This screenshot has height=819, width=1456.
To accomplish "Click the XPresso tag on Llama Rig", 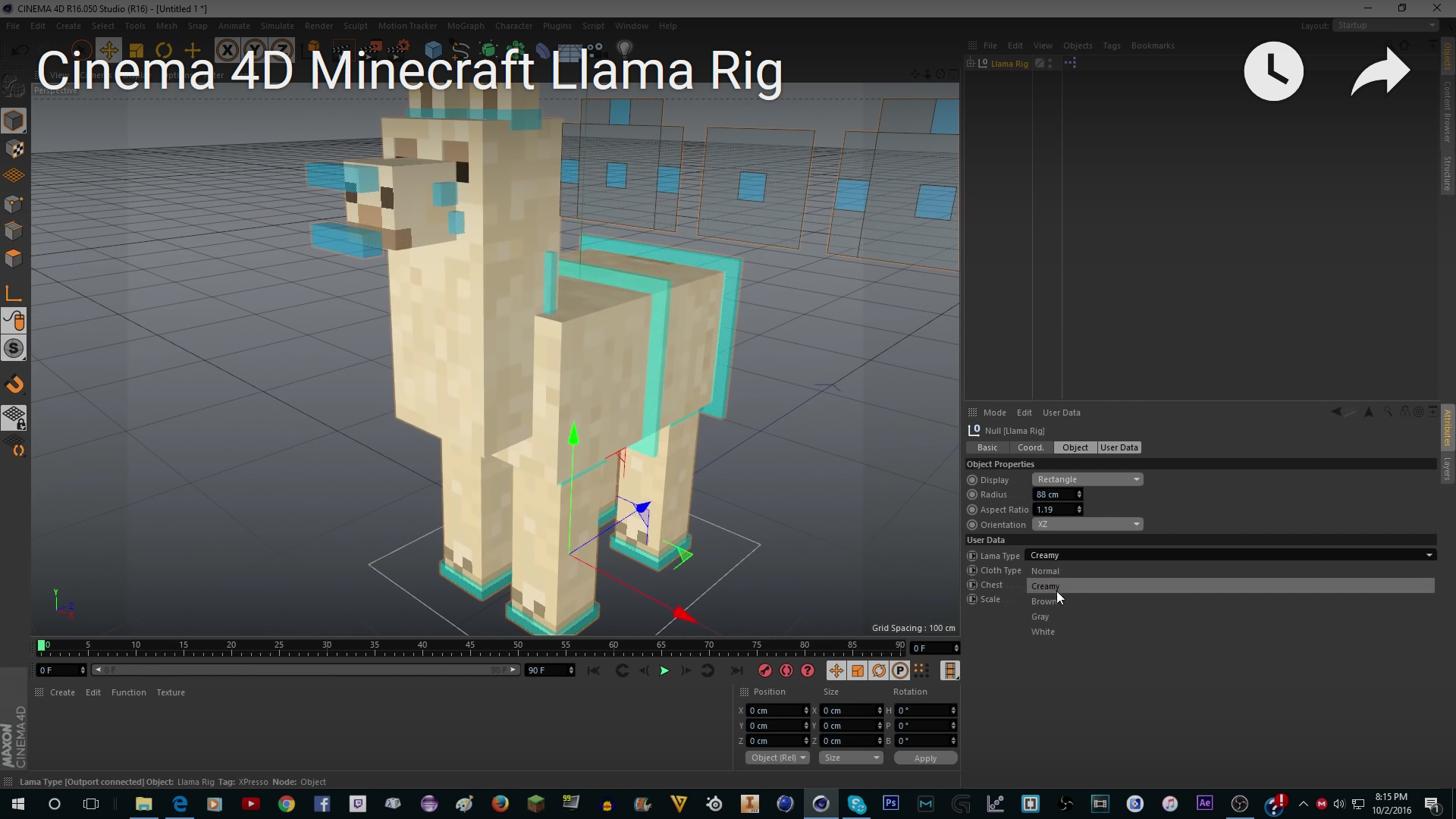I will click(x=1070, y=64).
